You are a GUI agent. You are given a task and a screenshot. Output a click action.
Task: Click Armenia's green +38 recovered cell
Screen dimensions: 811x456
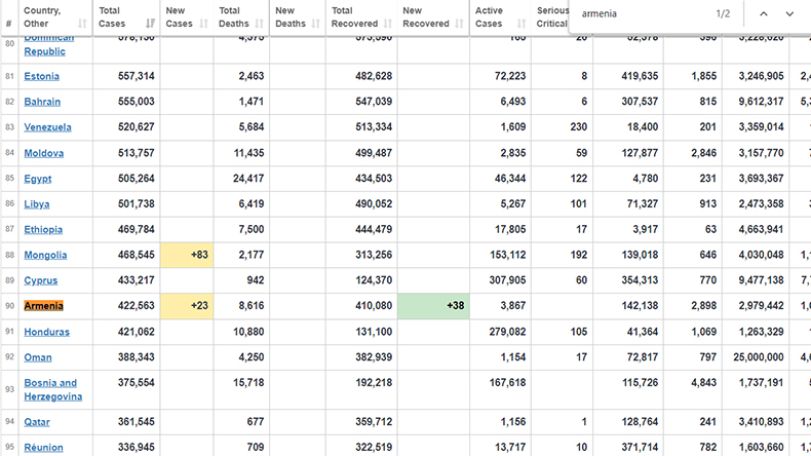[x=433, y=306]
